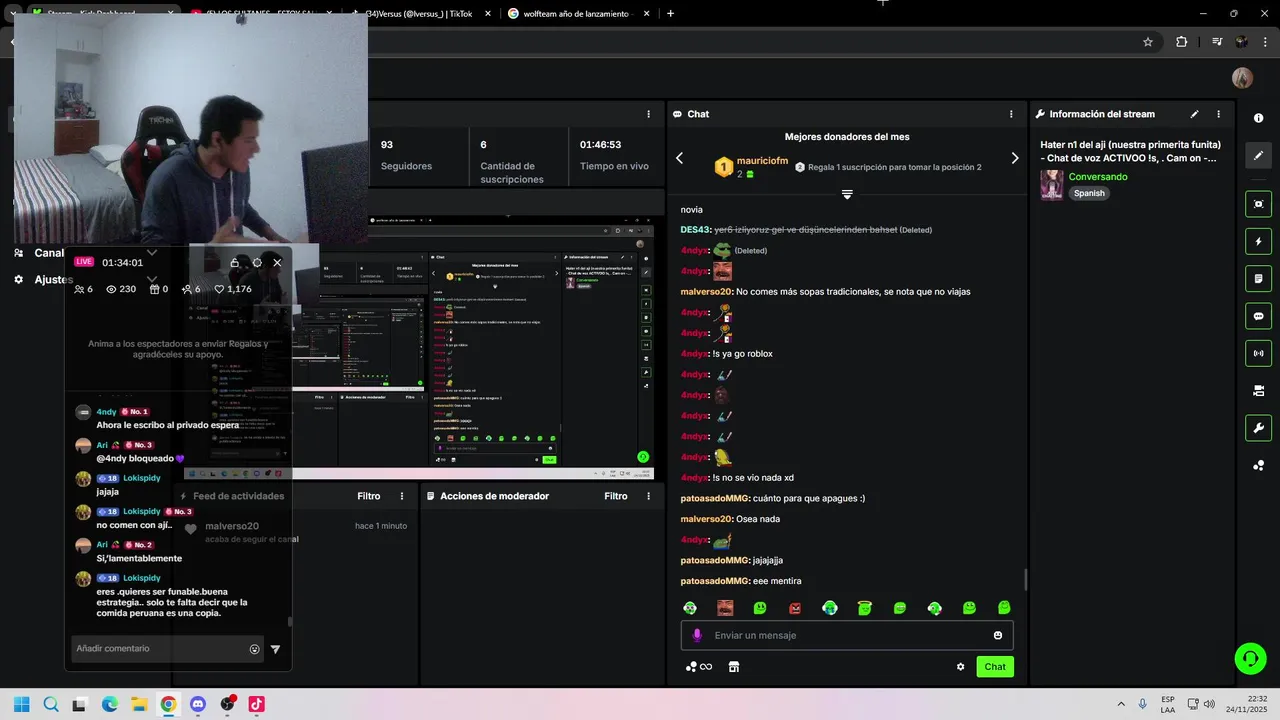Open the Feed de actividades Filtro
Screen dimensions: 1280x720
pyautogui.click(x=369, y=496)
